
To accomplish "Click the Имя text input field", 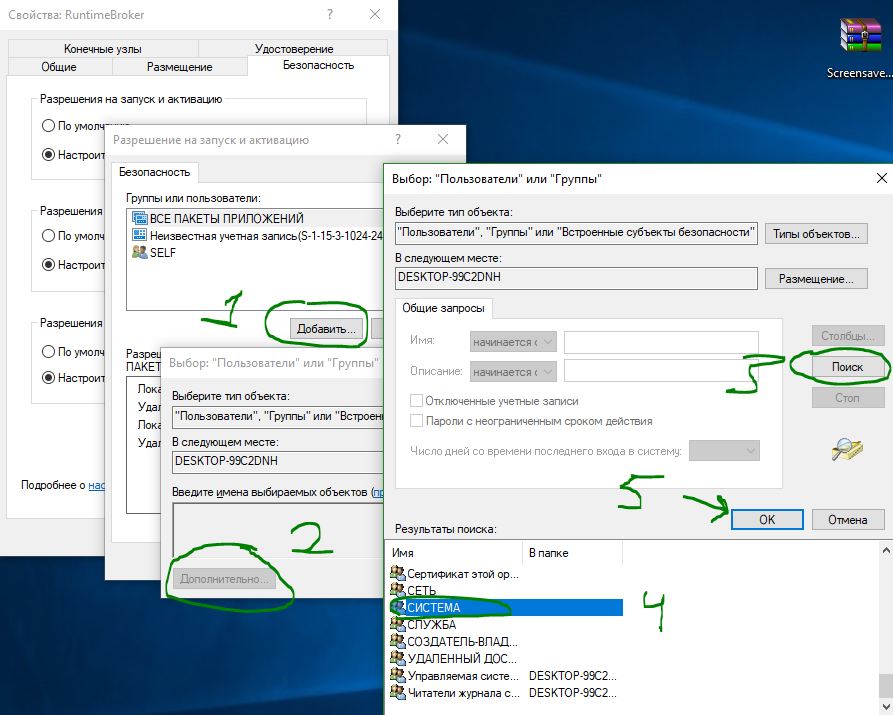I will tap(661, 342).
